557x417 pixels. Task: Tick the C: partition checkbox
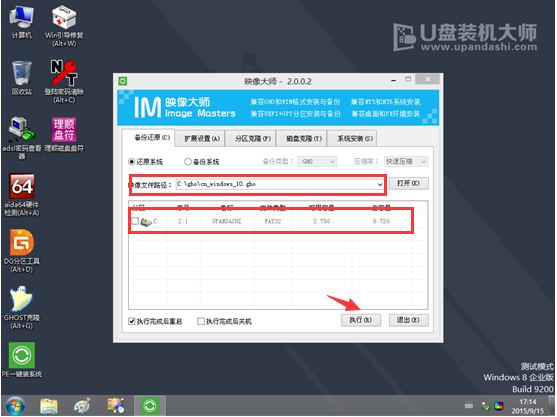tap(135, 221)
